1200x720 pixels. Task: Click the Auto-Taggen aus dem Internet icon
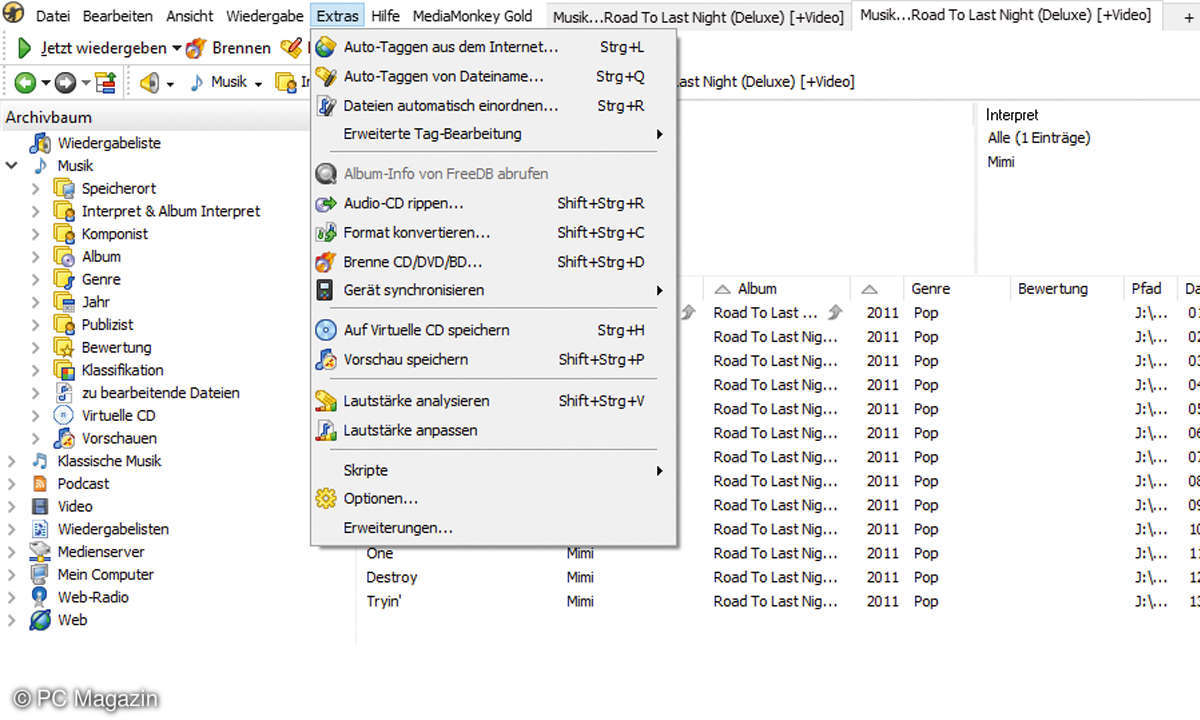[326, 47]
